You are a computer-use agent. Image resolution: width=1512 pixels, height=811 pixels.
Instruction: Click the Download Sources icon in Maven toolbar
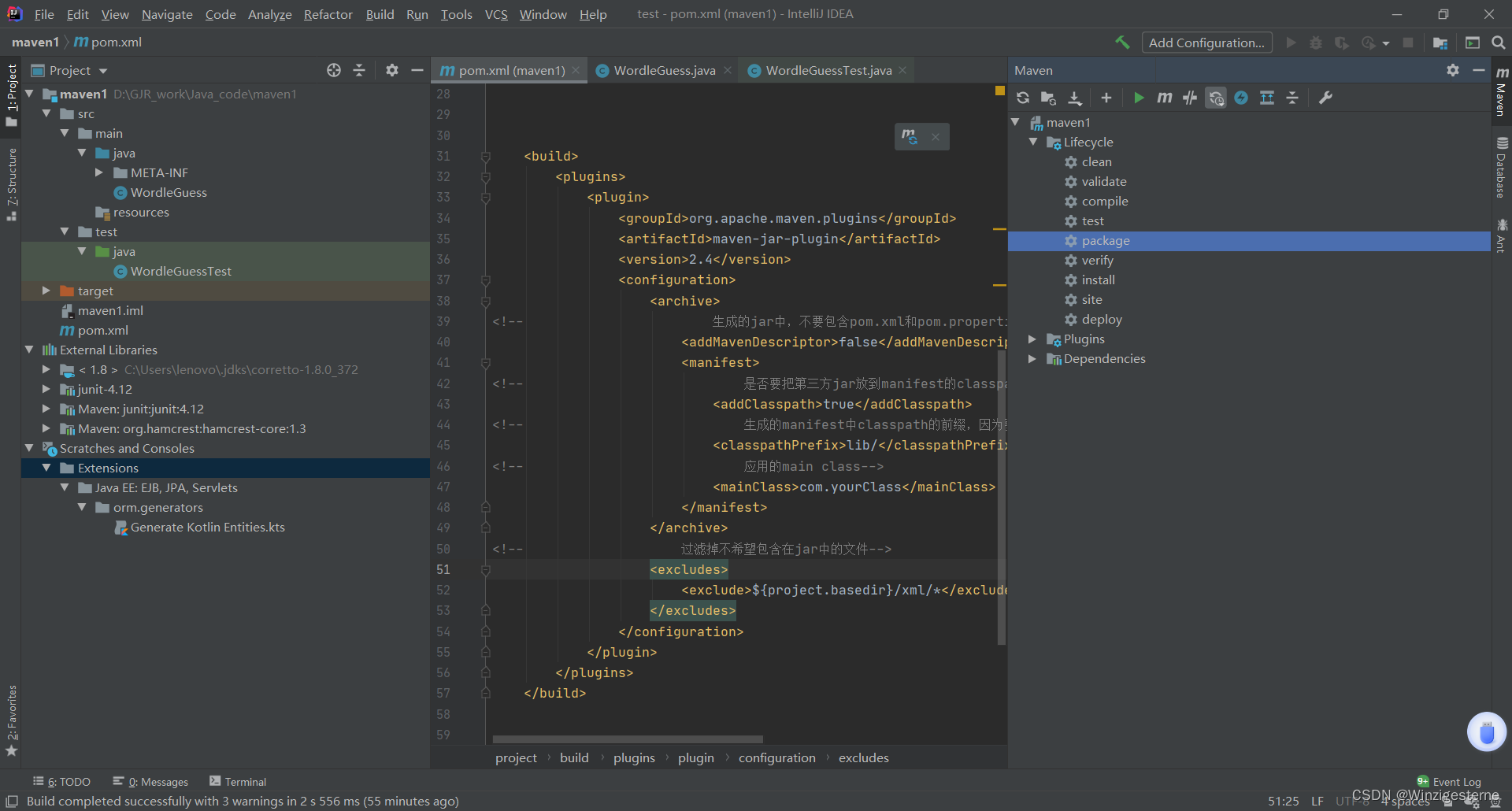tap(1075, 98)
